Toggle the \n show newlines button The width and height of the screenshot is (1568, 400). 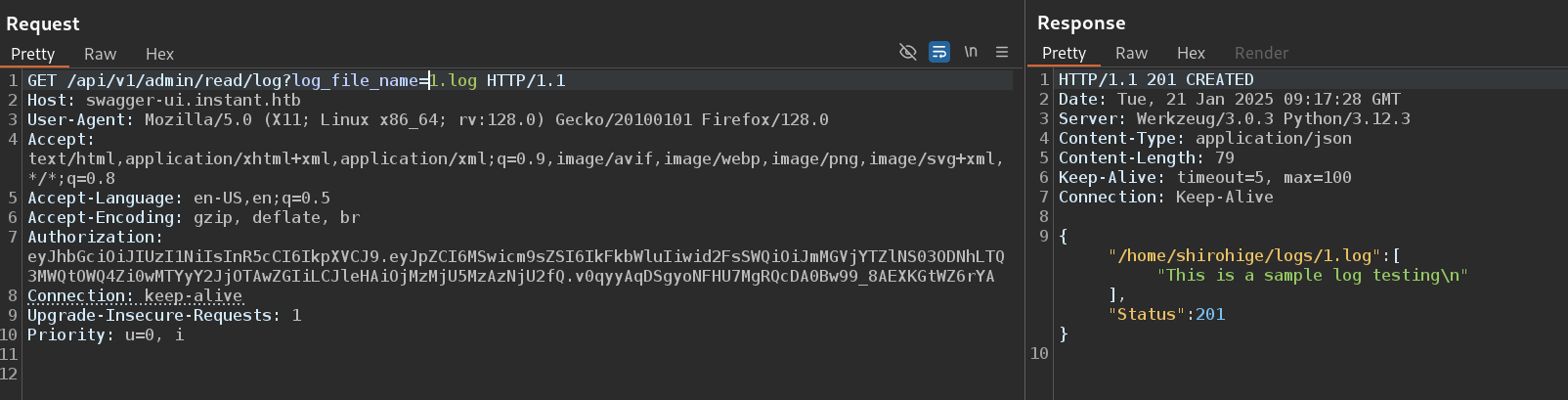click(971, 52)
